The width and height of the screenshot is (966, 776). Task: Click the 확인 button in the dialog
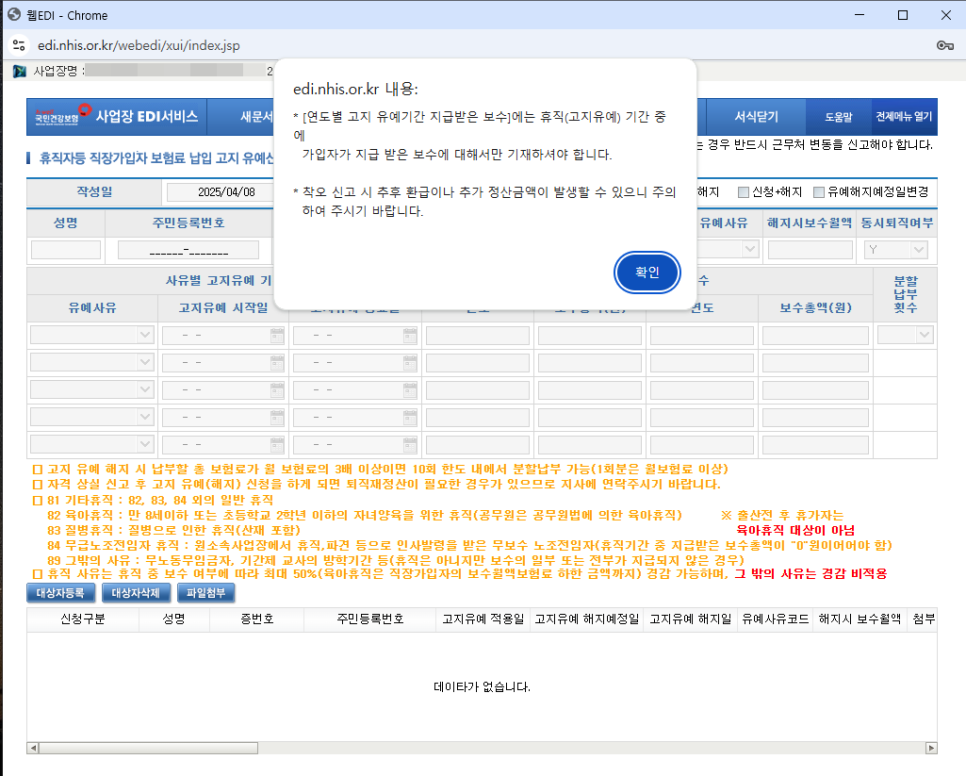[x=646, y=272]
